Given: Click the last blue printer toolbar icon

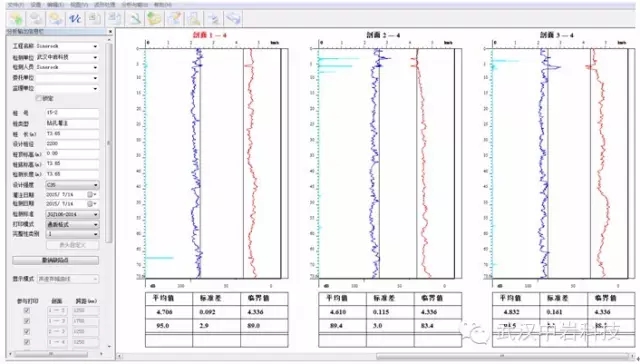Looking at the screenshot, I should 233,19.
